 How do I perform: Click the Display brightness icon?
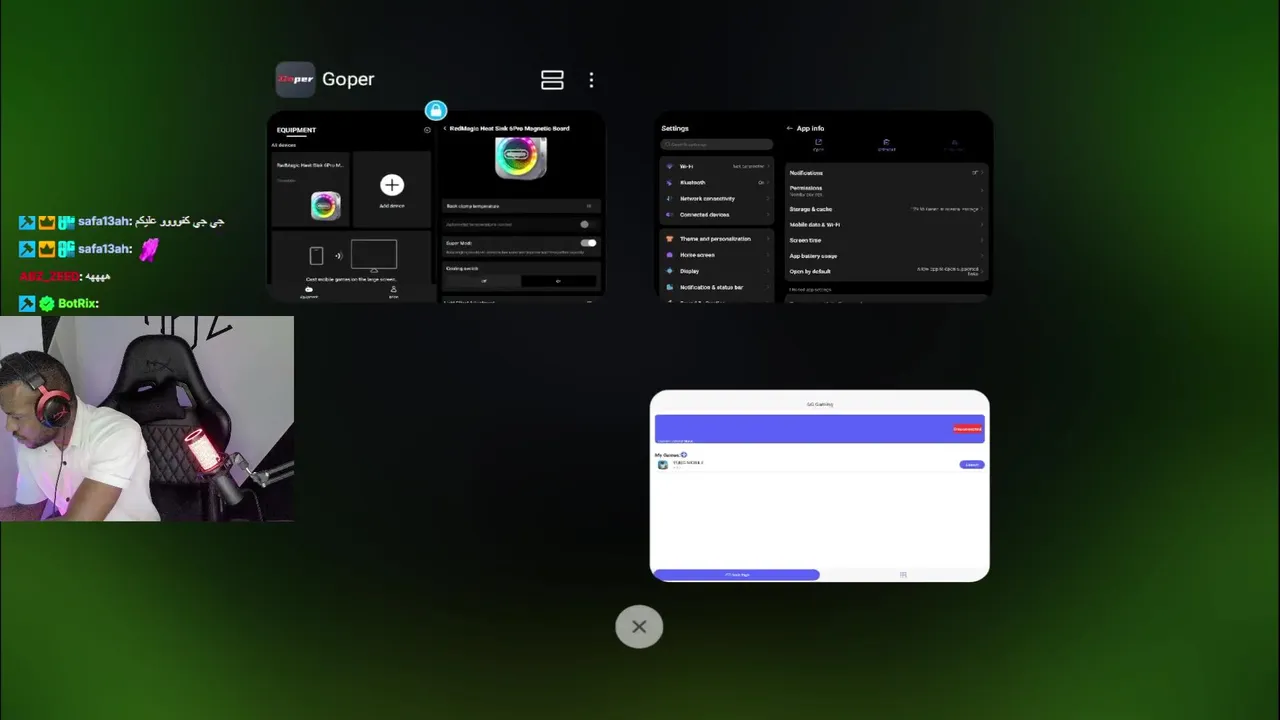tap(669, 271)
